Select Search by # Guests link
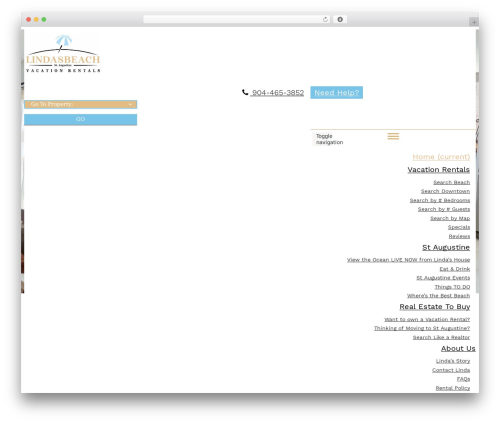The height and width of the screenshot is (423, 500). click(444, 209)
